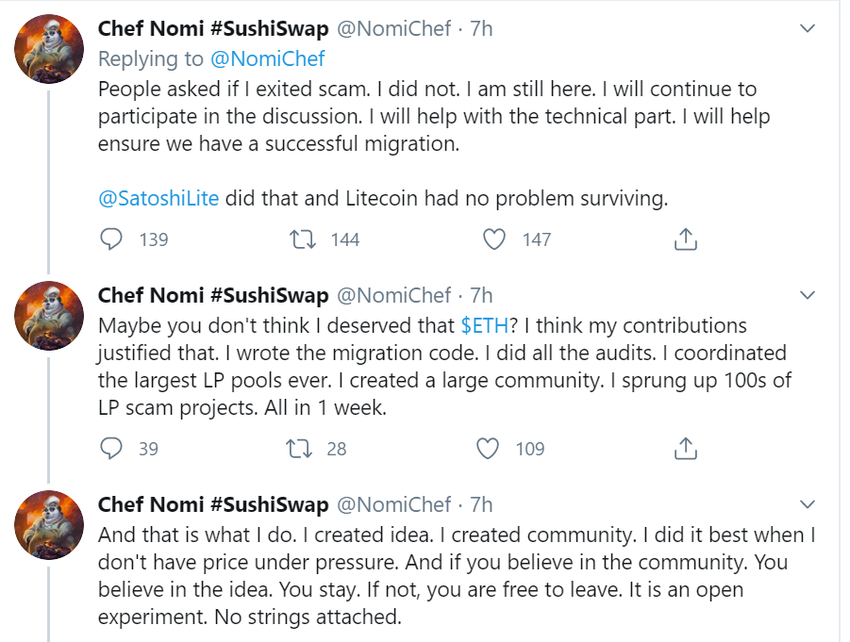Like the tweet with 147 likes

[493, 240]
